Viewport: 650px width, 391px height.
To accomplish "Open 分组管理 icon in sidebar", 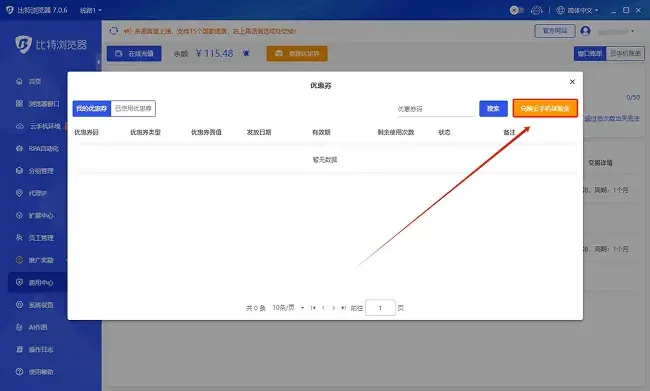I will click(x=19, y=170).
